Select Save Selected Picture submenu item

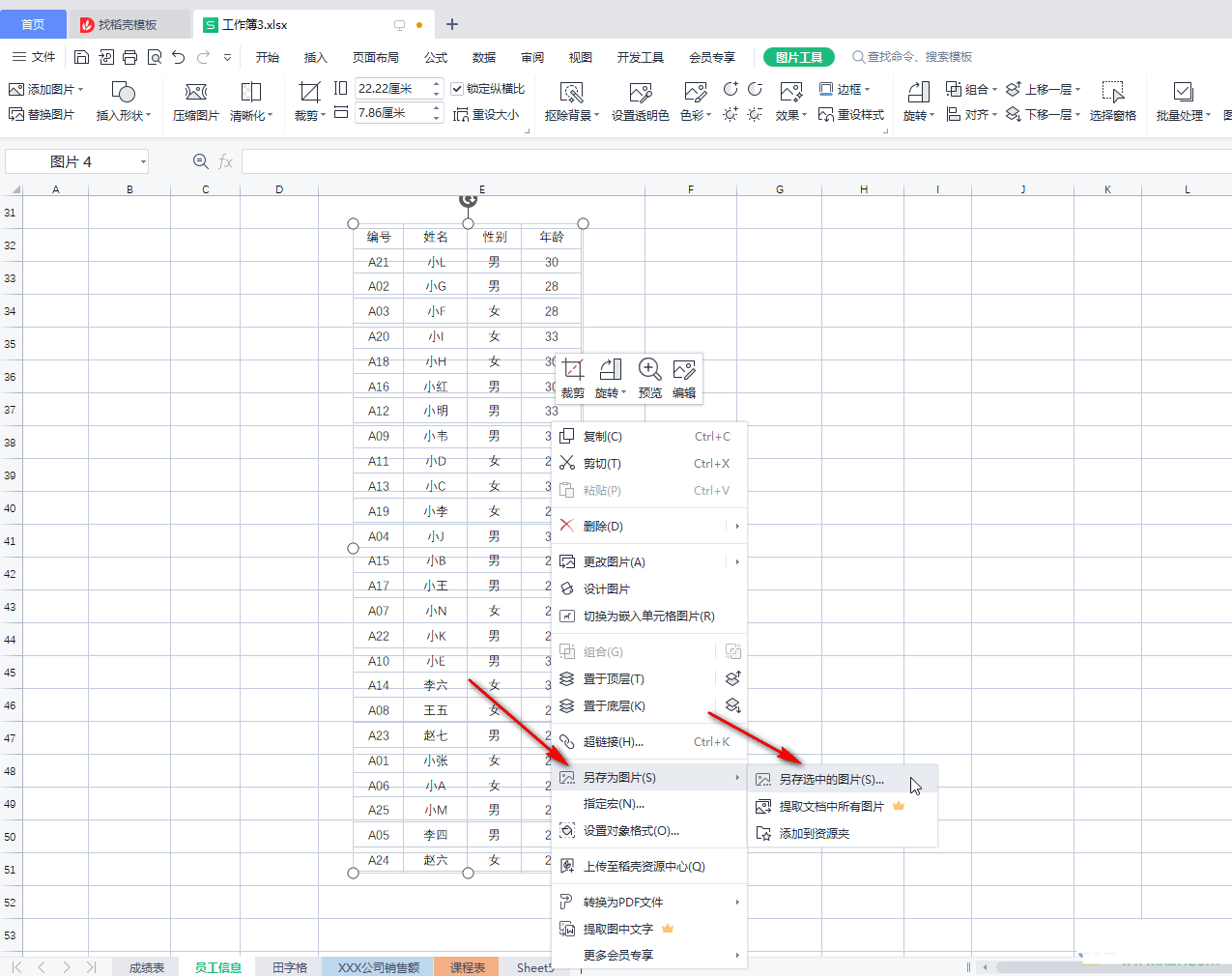(831, 779)
